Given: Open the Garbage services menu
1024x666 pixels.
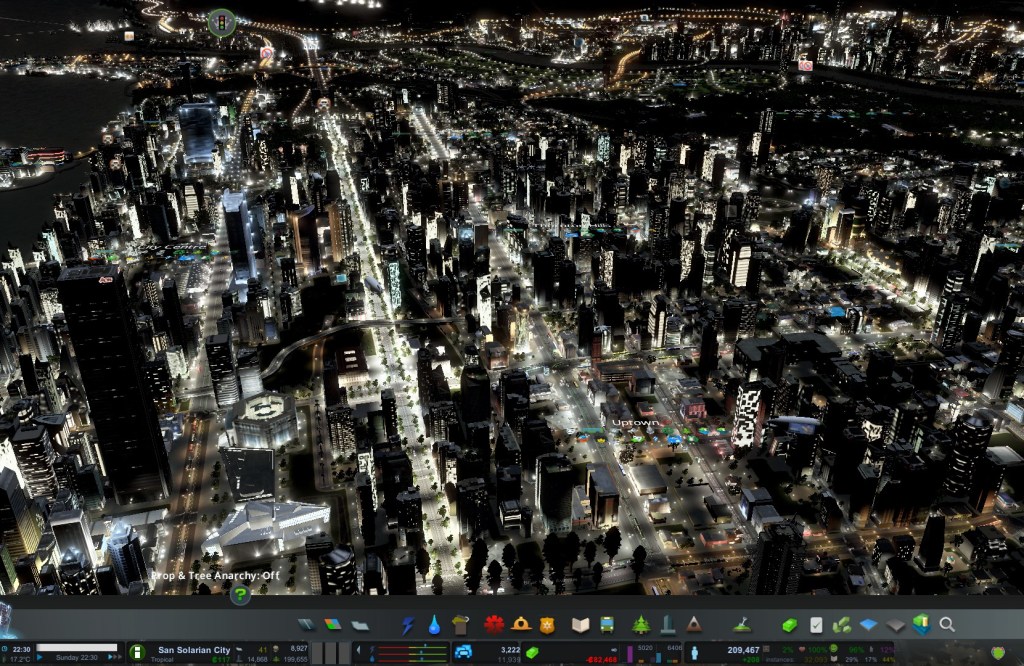Looking at the screenshot, I should coord(460,625).
